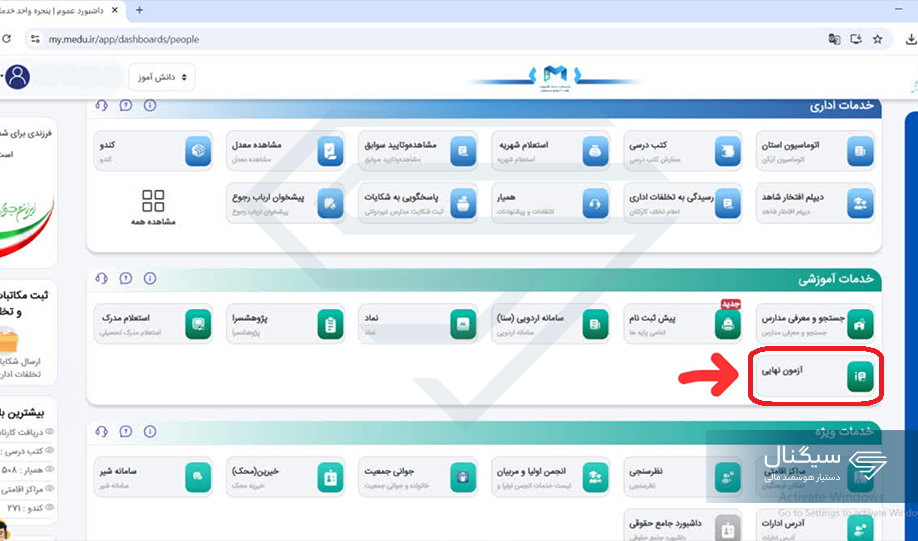
Task: Click the translate page icon
Action: coord(834,39)
